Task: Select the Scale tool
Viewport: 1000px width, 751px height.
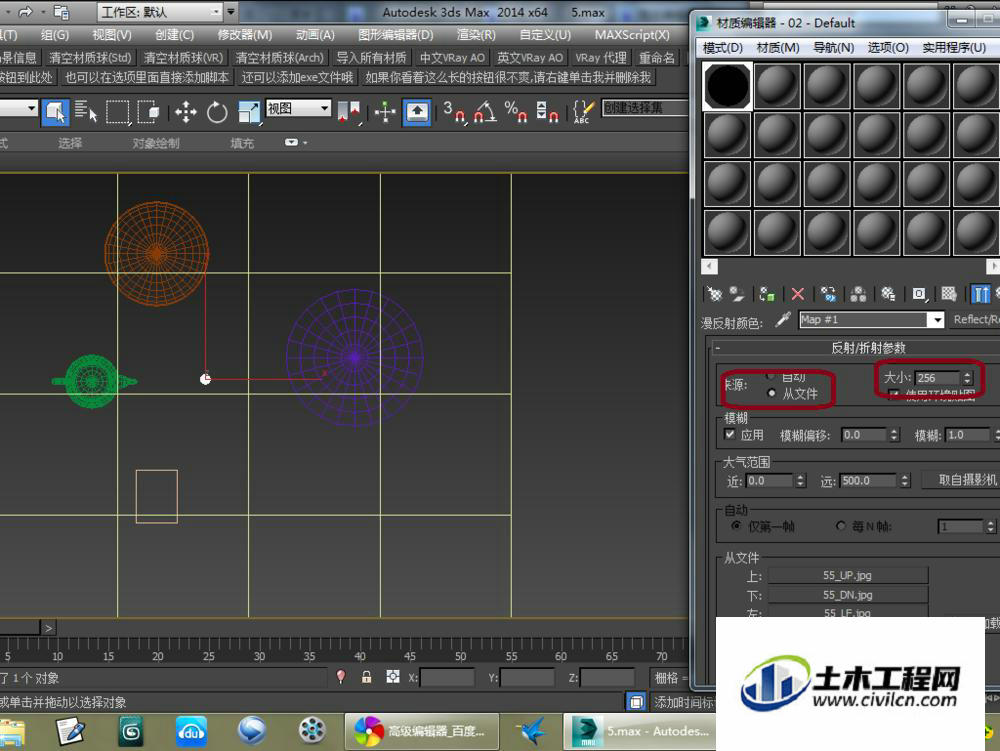Action: point(248,112)
